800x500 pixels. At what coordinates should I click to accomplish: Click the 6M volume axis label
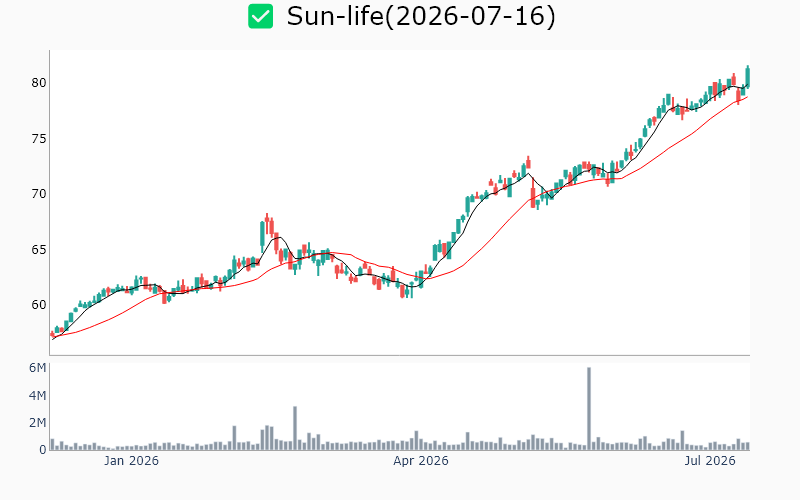click(x=37, y=368)
